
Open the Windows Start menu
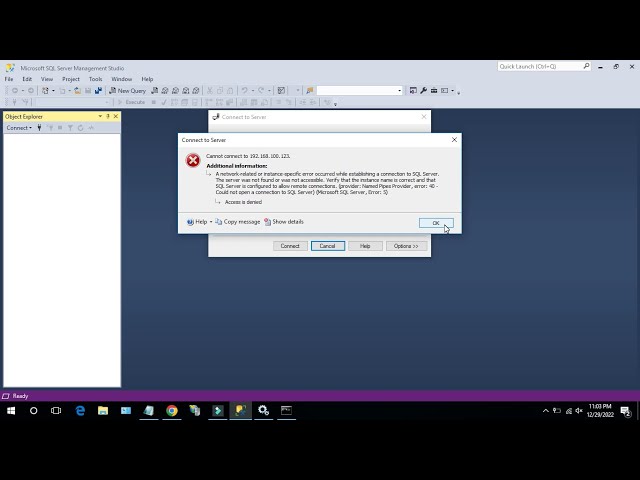click(11, 411)
